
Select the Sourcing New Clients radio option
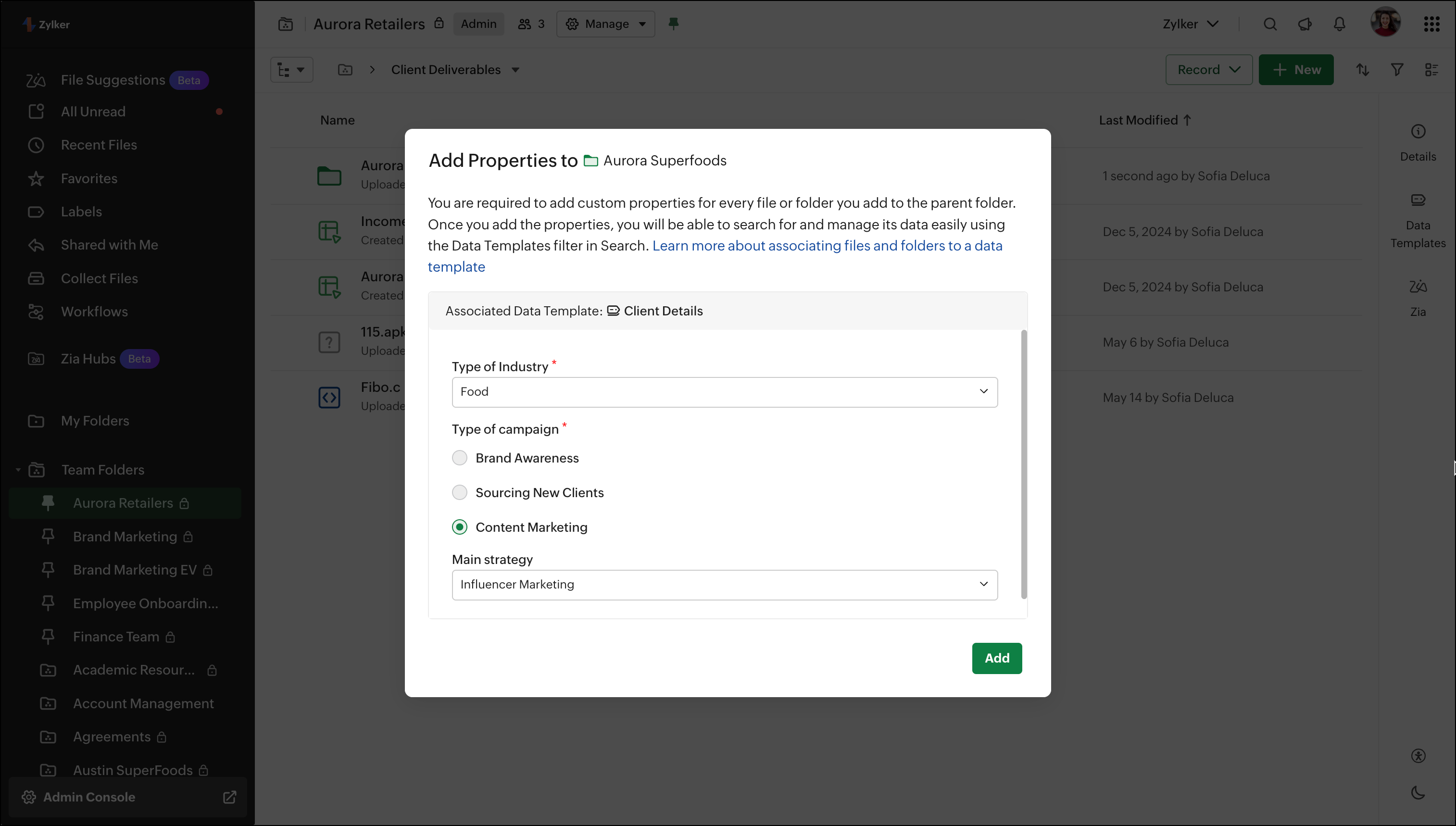[x=459, y=492]
